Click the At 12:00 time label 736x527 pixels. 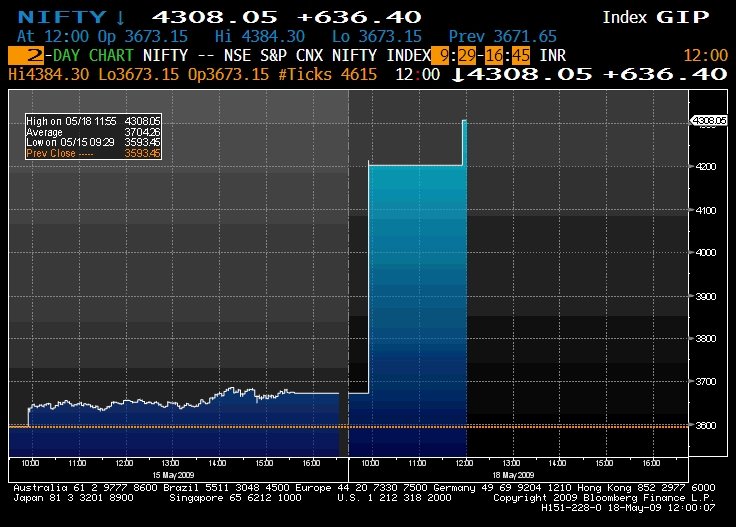click(x=53, y=36)
